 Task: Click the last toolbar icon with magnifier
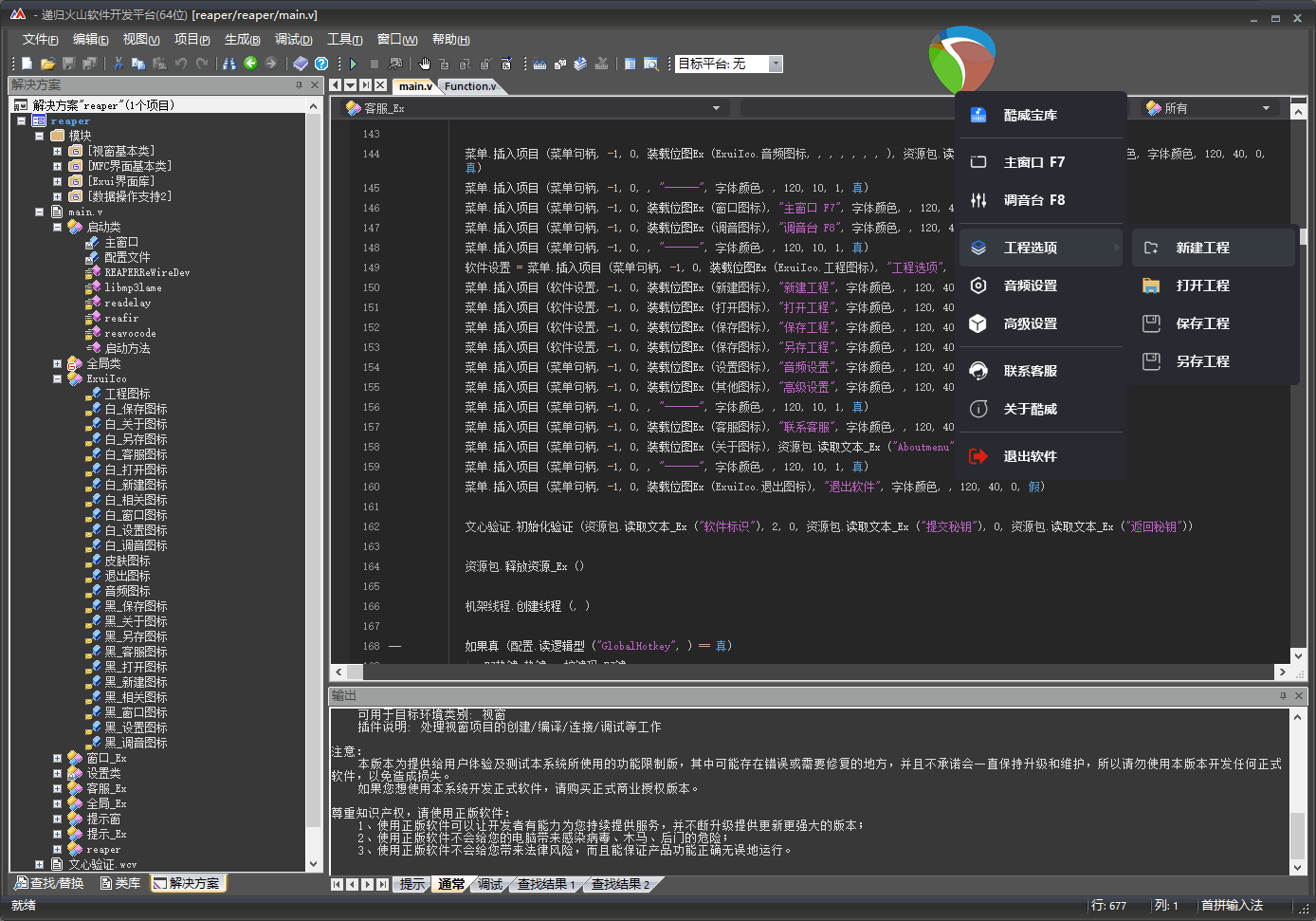pyautogui.click(x=651, y=64)
